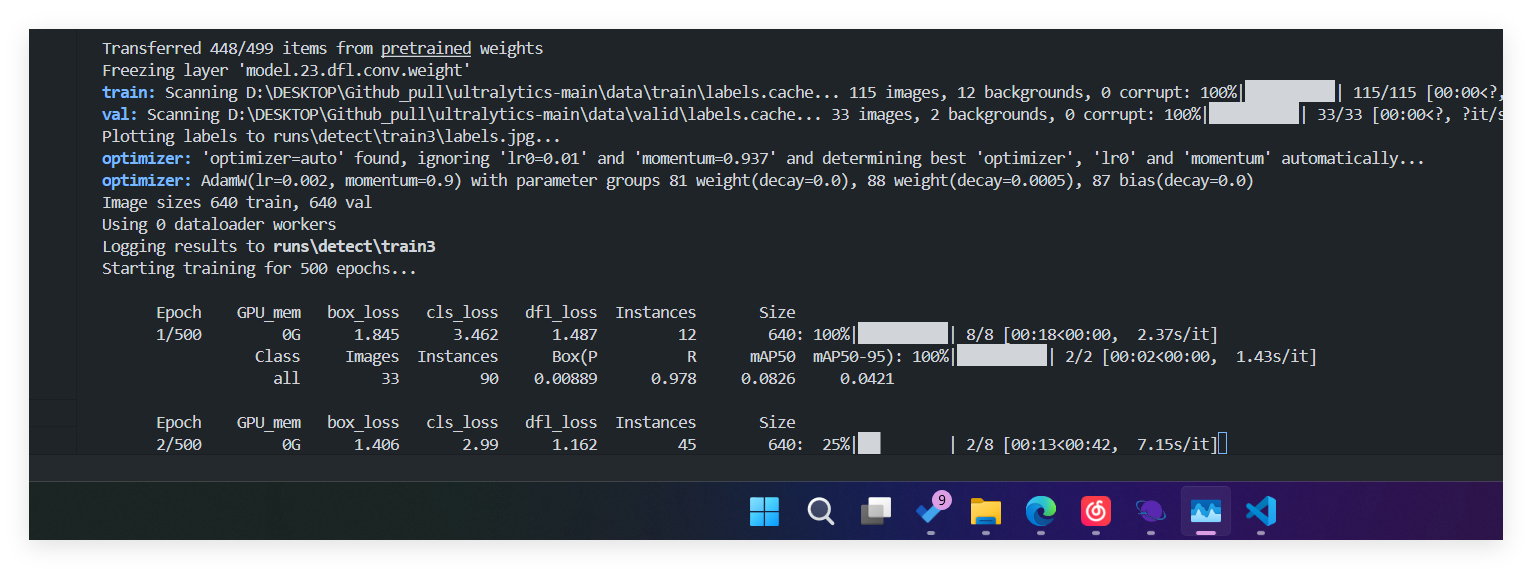1532x569 pixels.
Task: Open Task View from the taskbar
Action: pos(876,512)
